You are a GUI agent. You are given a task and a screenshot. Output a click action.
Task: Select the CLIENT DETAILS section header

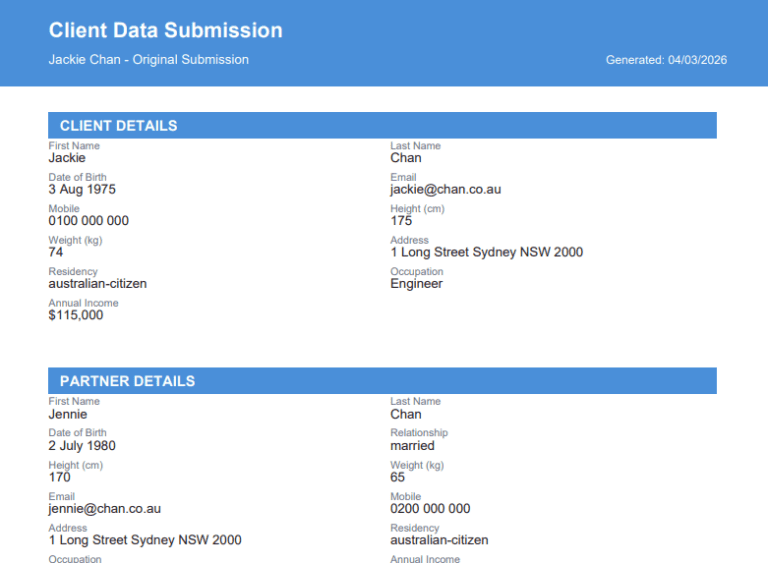(x=118, y=126)
